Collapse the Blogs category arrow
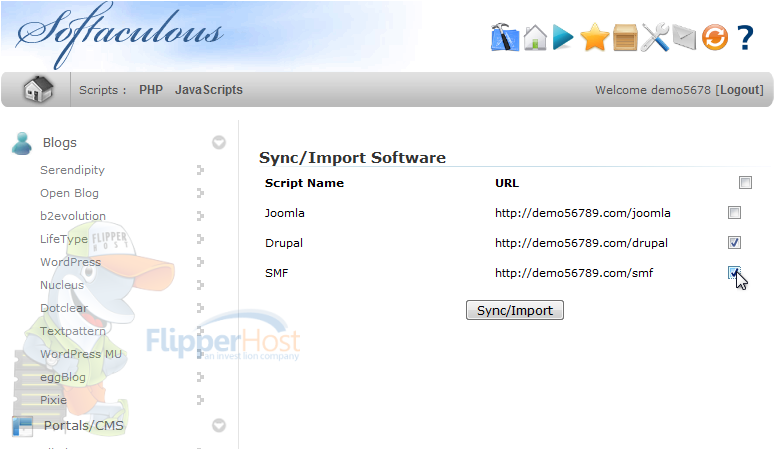 [x=219, y=143]
